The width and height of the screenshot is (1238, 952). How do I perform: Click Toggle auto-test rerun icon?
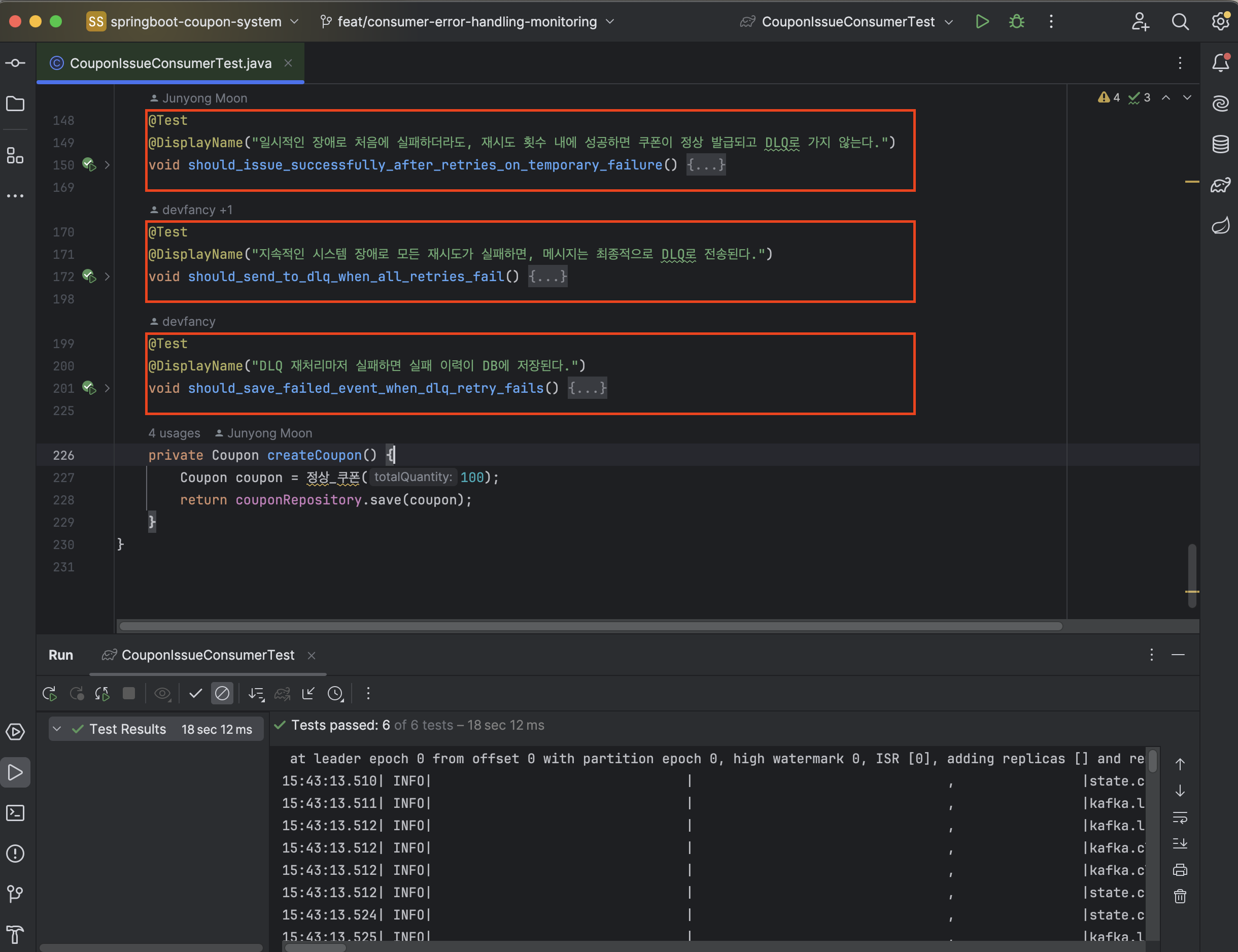click(x=102, y=694)
